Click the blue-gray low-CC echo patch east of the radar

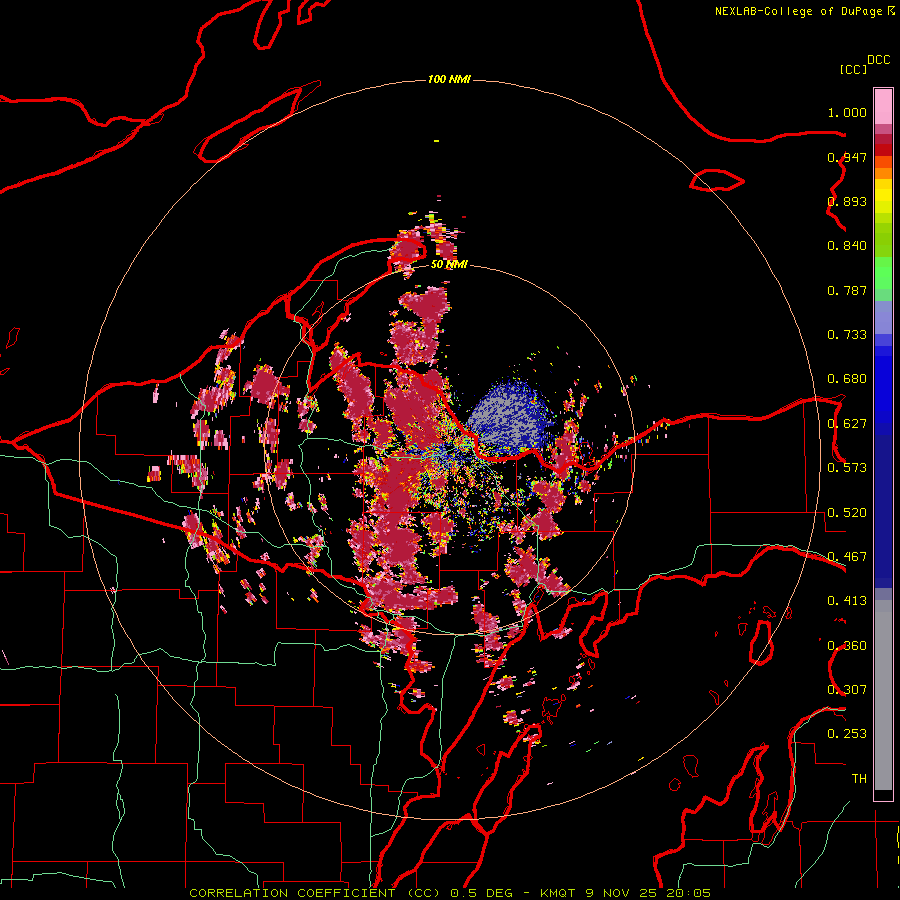509,416
